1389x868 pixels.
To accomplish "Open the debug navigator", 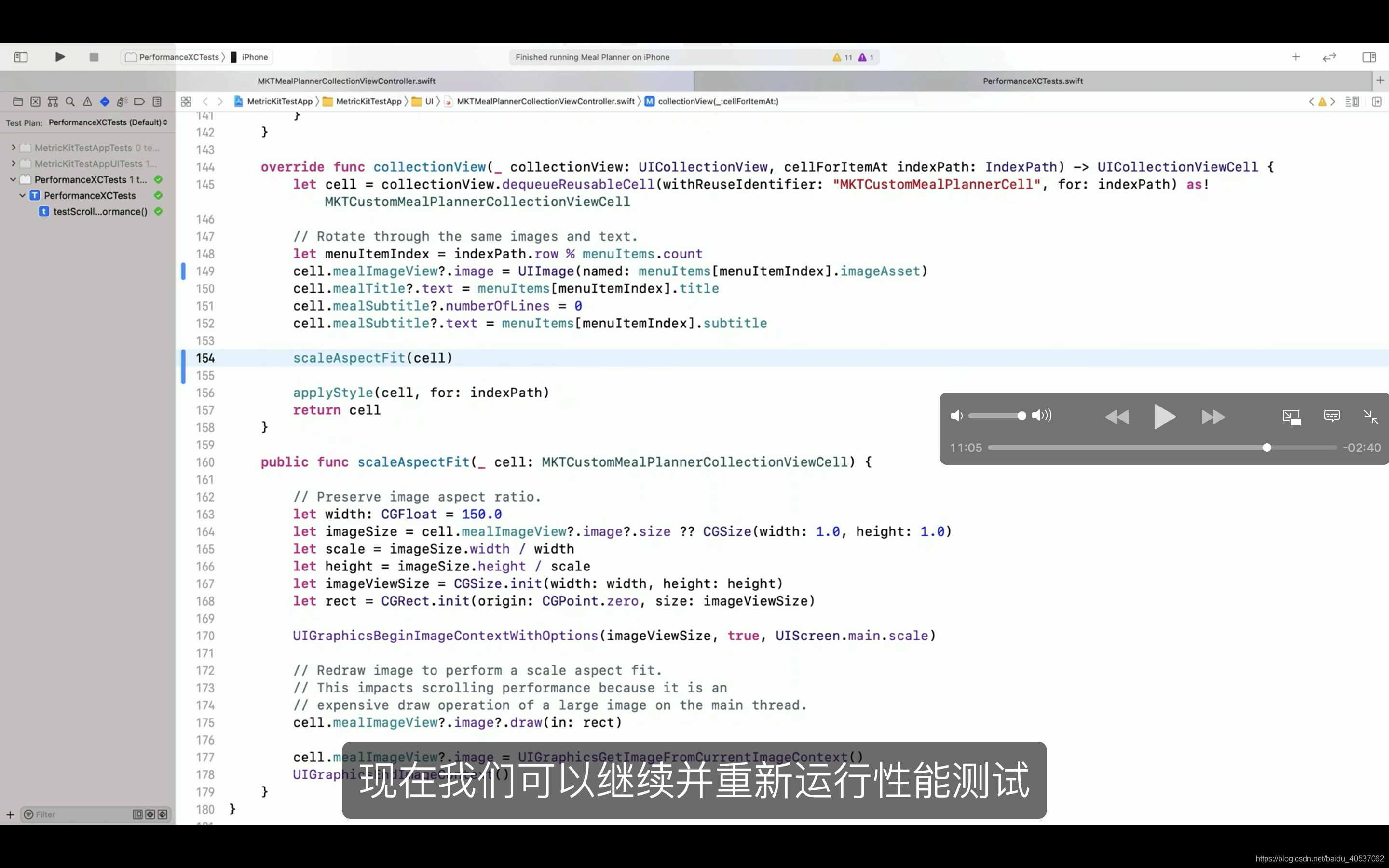I will click(x=122, y=102).
